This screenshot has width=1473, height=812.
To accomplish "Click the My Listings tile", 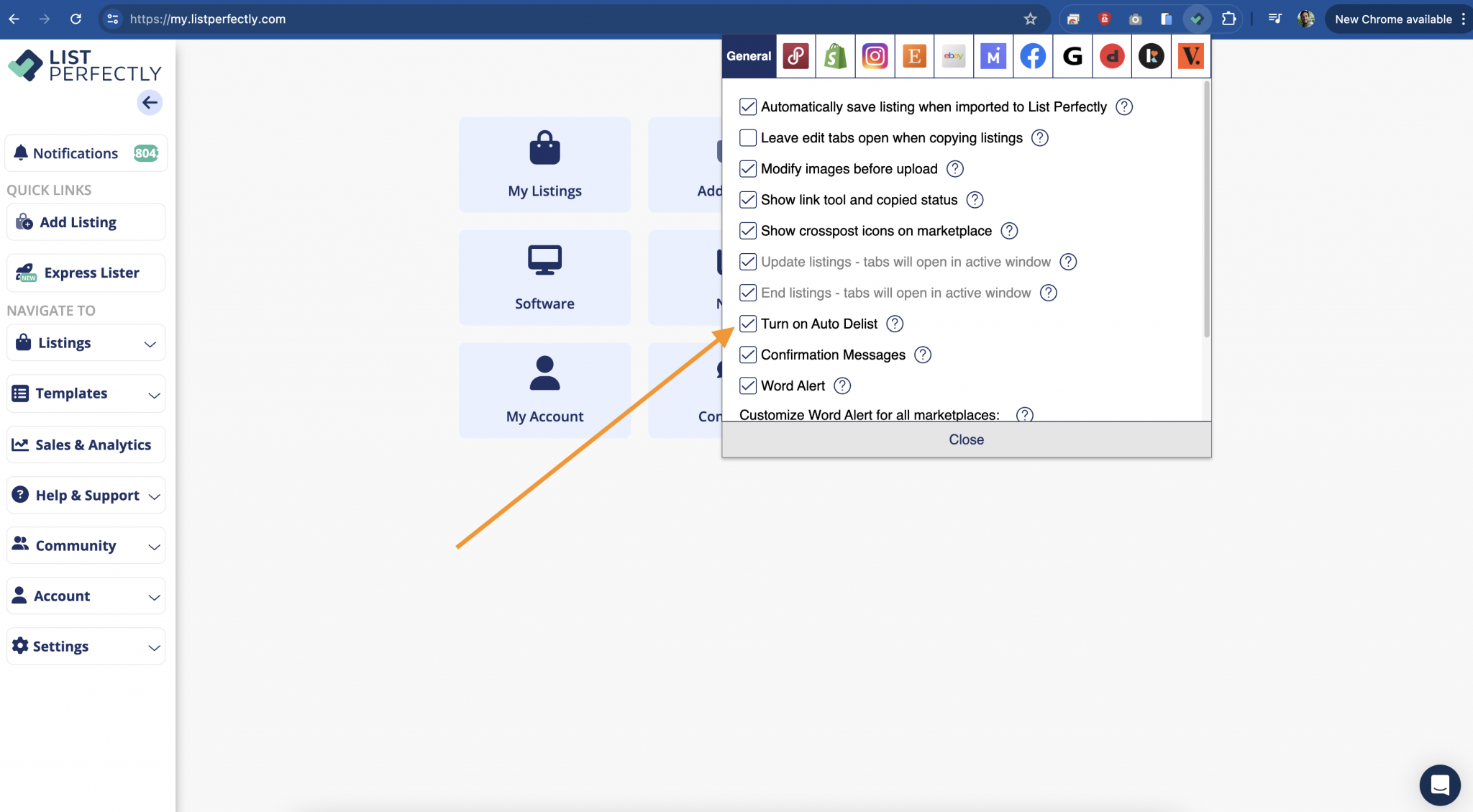I will 544,164.
